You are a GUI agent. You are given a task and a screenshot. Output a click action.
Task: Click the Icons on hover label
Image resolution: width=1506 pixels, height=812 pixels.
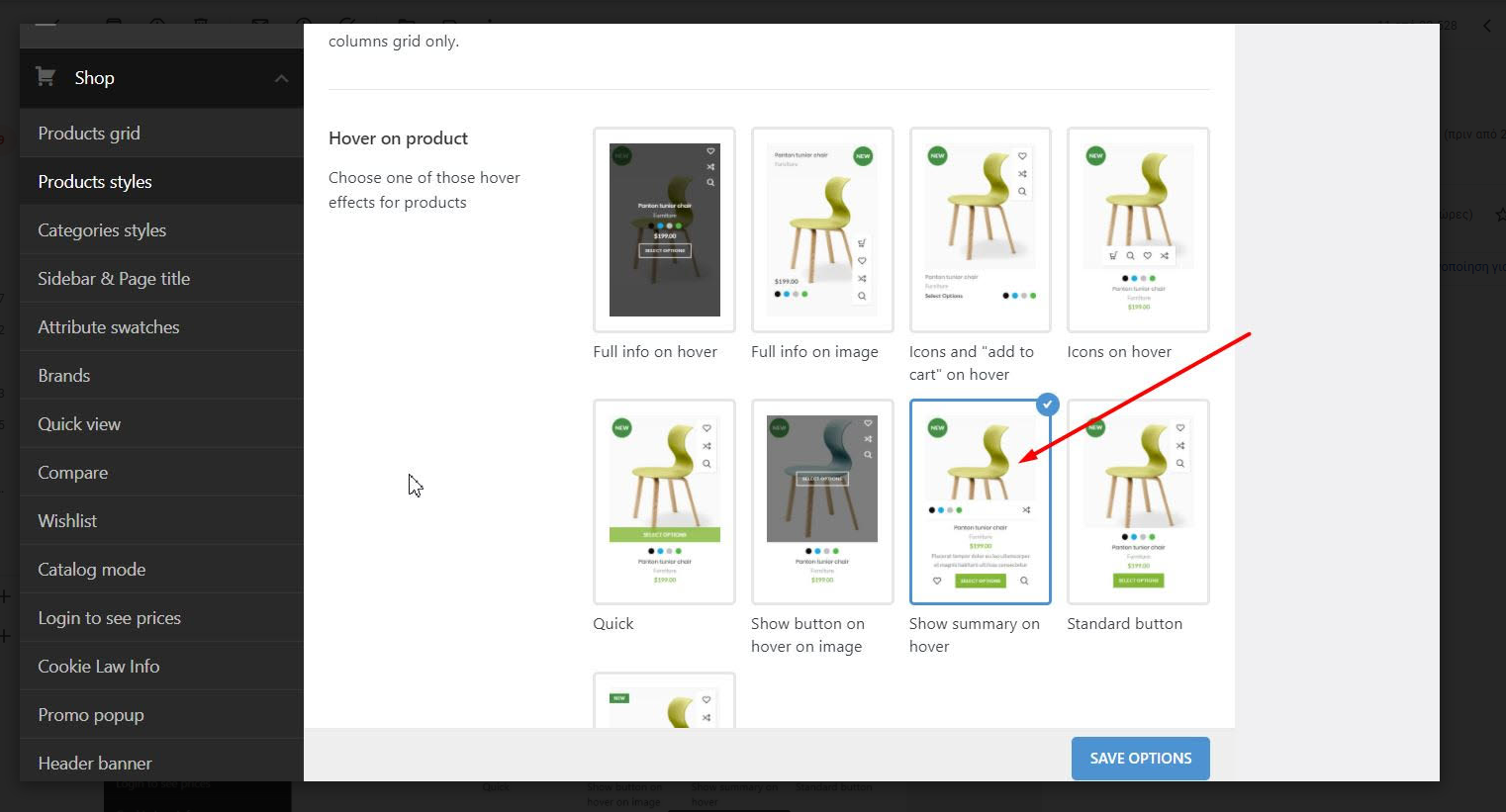pyautogui.click(x=1119, y=352)
